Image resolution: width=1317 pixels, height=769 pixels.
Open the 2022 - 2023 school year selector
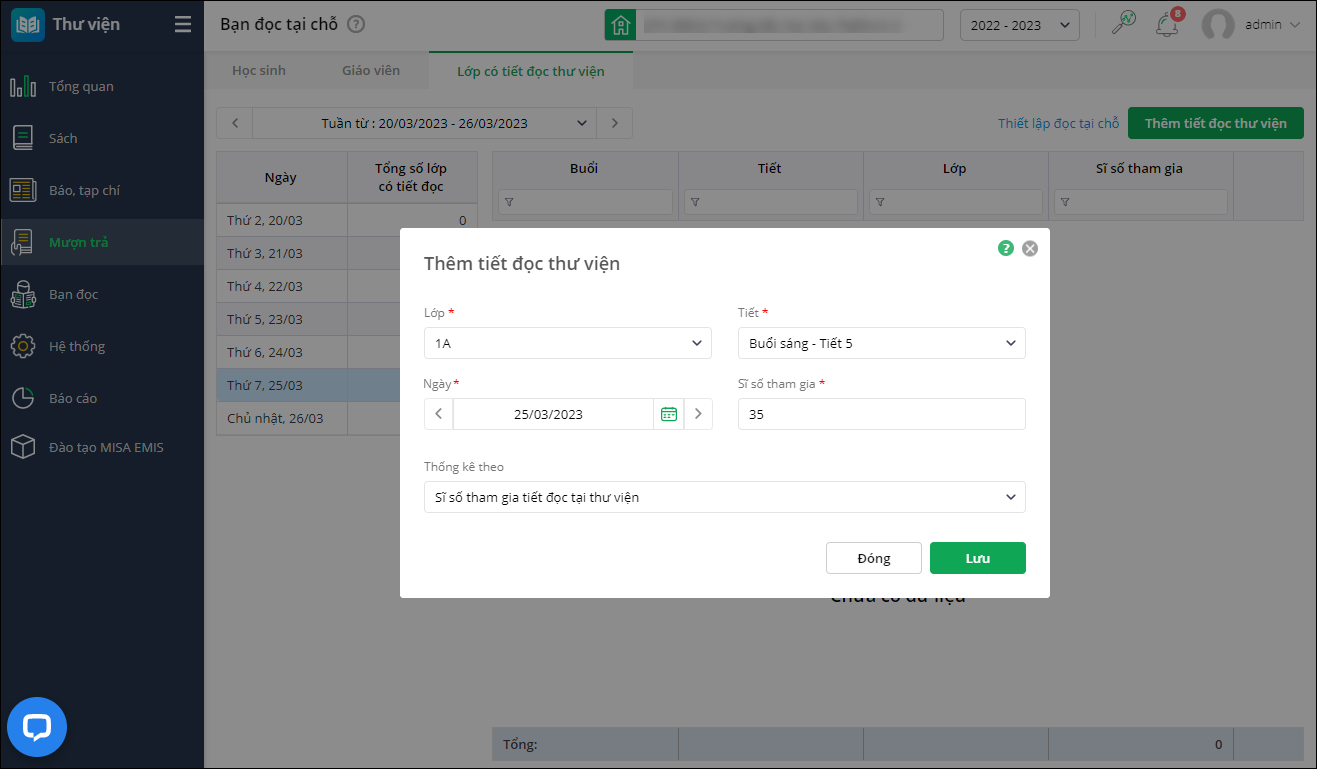(1019, 25)
